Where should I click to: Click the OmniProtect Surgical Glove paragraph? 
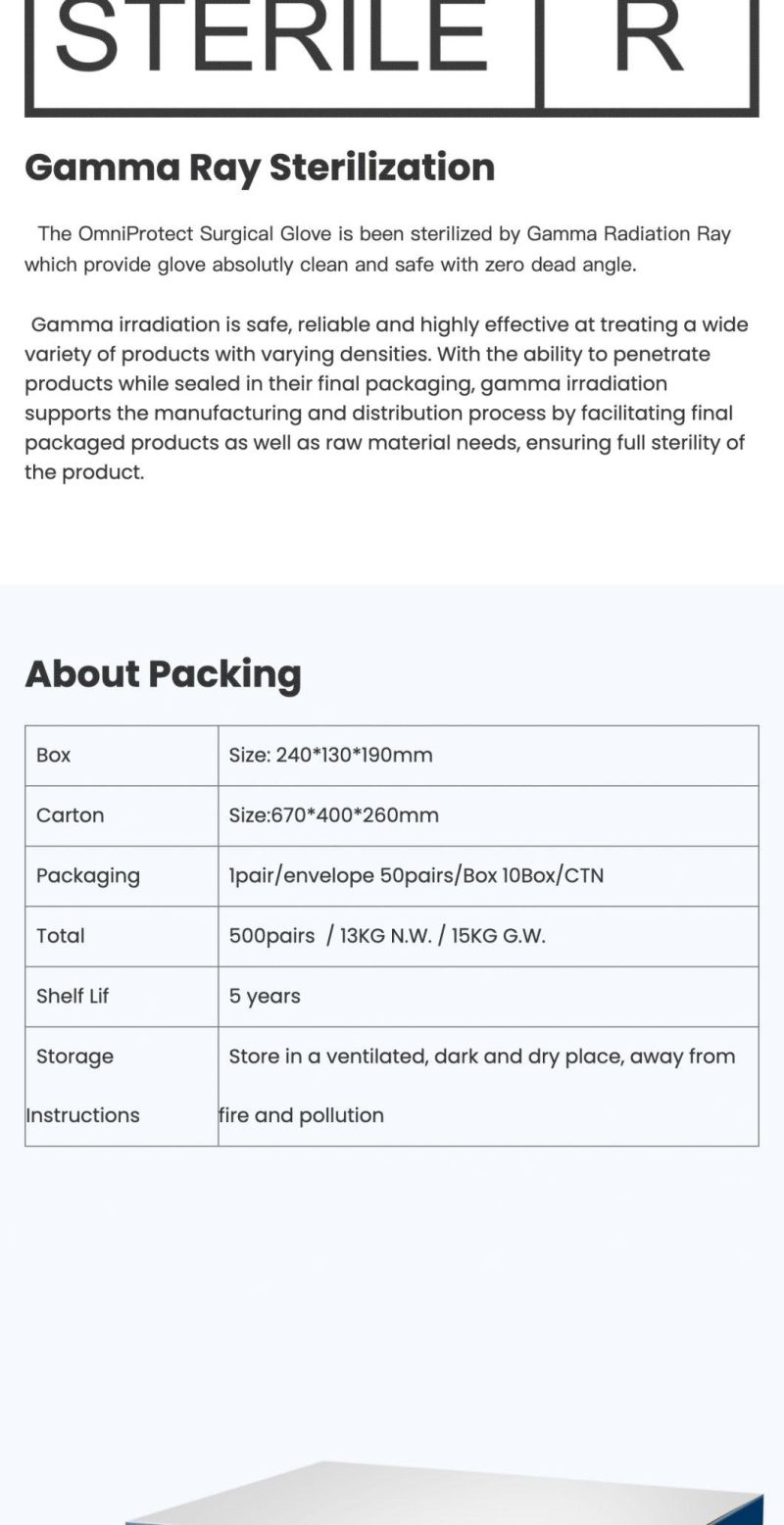[x=378, y=249]
